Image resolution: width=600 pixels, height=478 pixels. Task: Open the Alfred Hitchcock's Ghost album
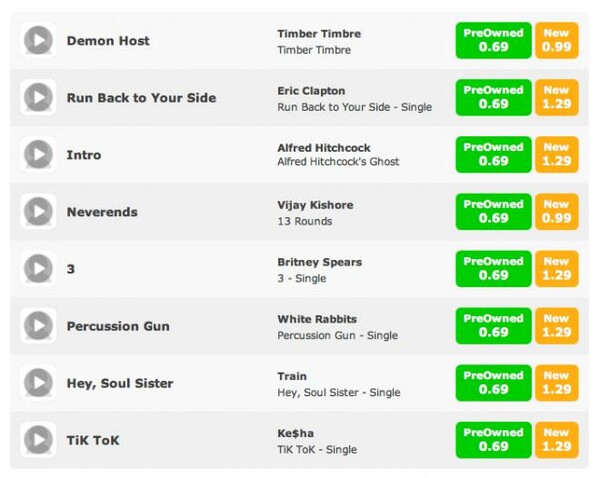(x=338, y=162)
